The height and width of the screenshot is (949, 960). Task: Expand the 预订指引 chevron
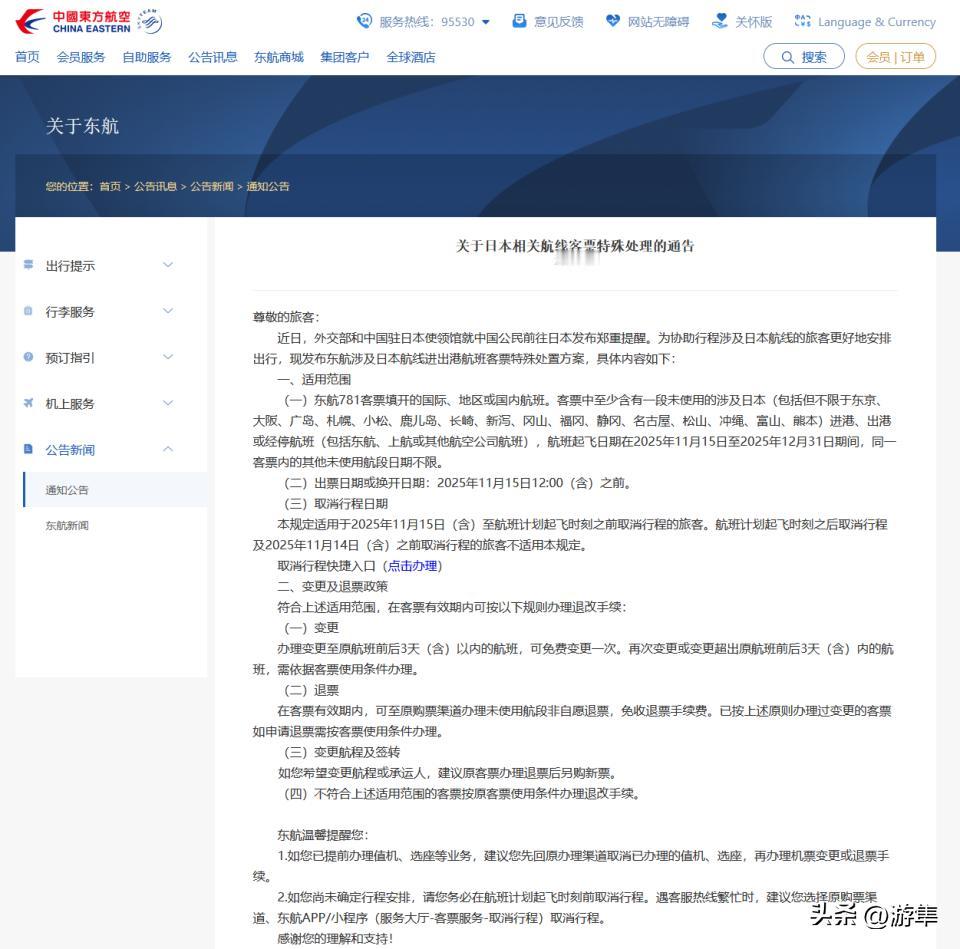pyautogui.click(x=168, y=356)
